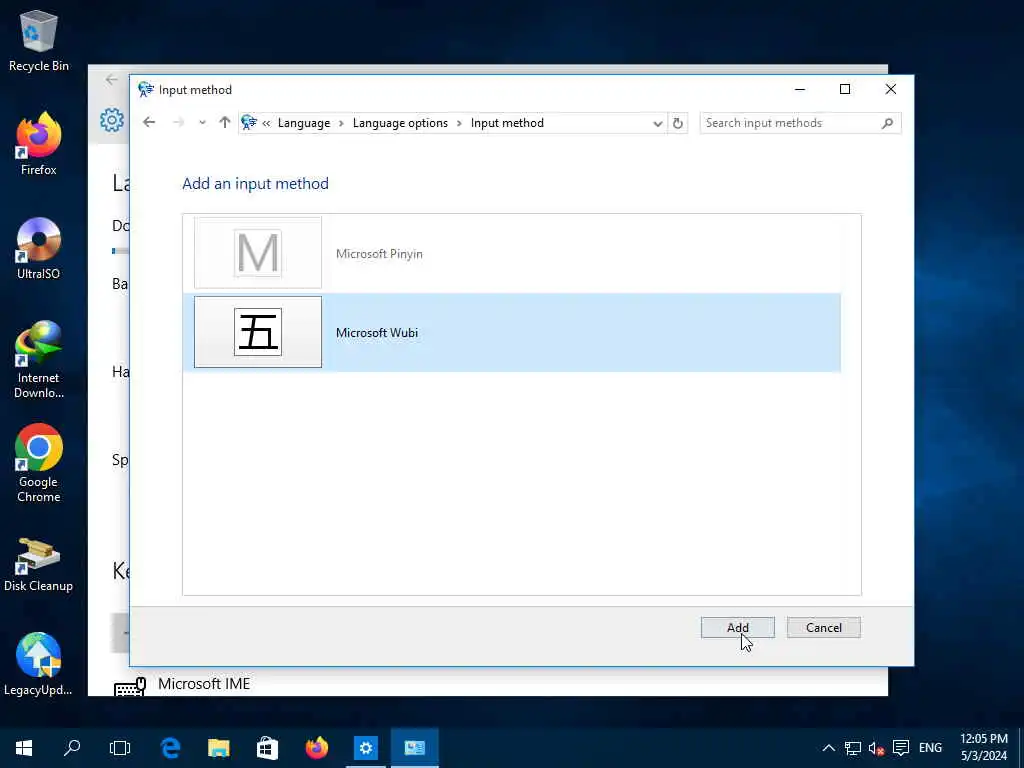
Task: Refresh the Input method window
Action: tap(678, 123)
